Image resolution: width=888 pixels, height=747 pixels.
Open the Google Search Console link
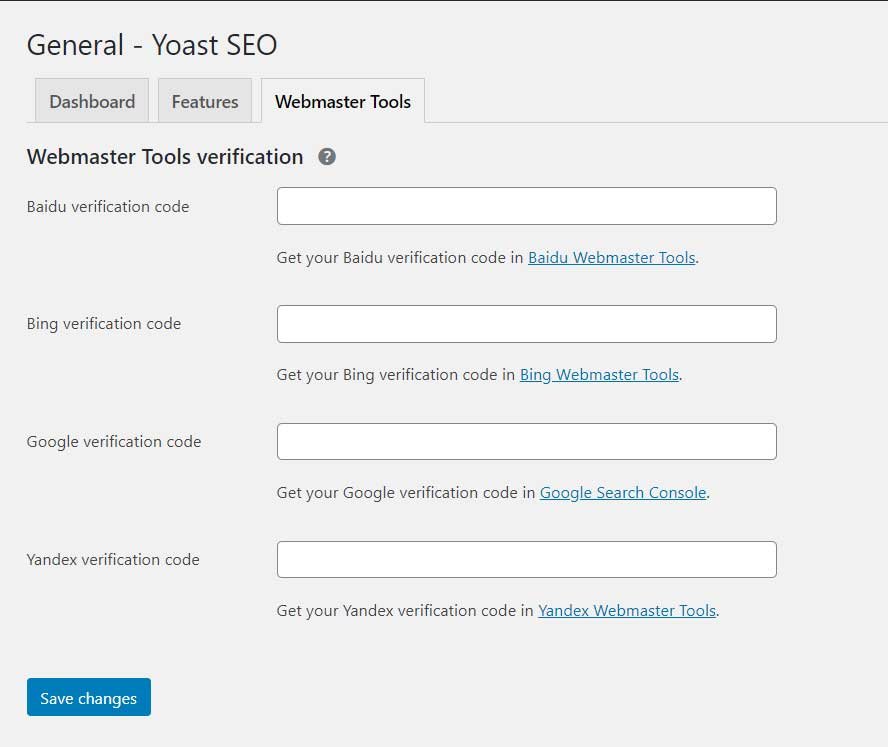623,493
